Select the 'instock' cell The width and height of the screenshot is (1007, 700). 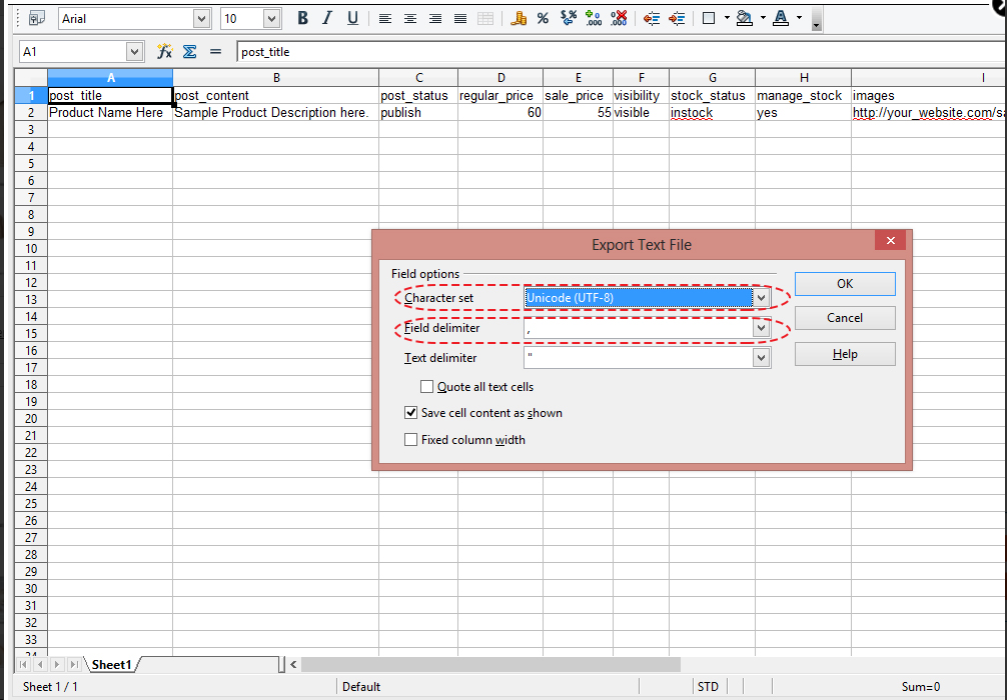coord(712,112)
